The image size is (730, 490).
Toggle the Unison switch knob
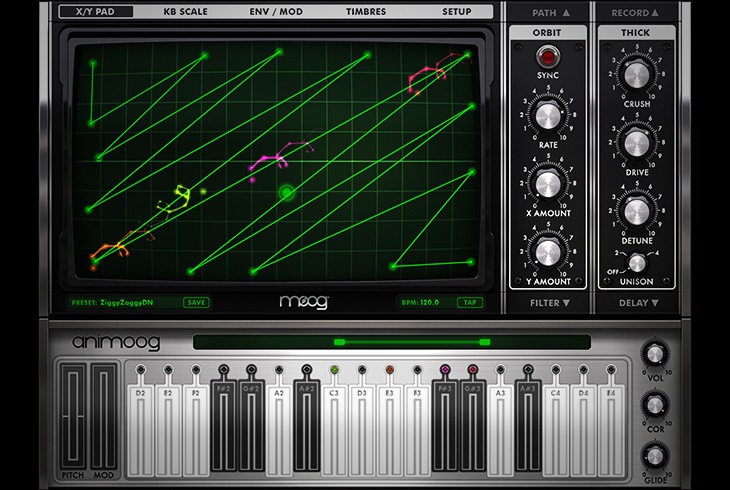click(x=636, y=263)
